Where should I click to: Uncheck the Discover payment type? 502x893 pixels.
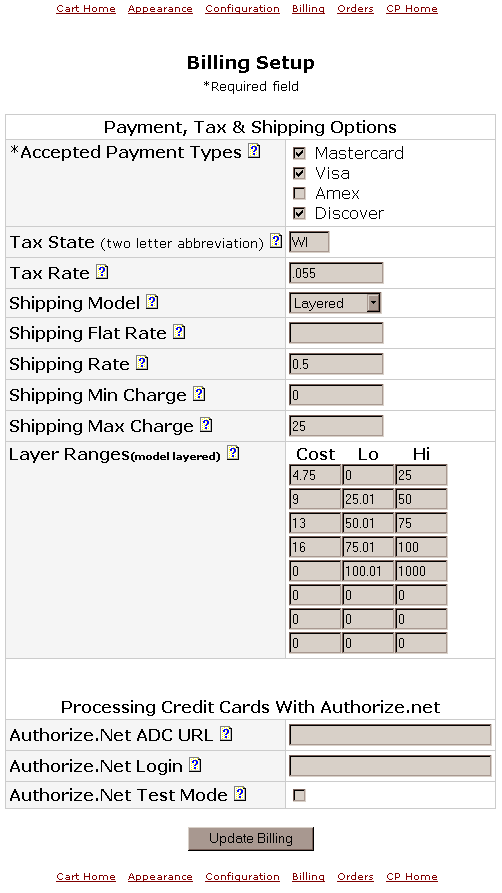[x=299, y=214]
